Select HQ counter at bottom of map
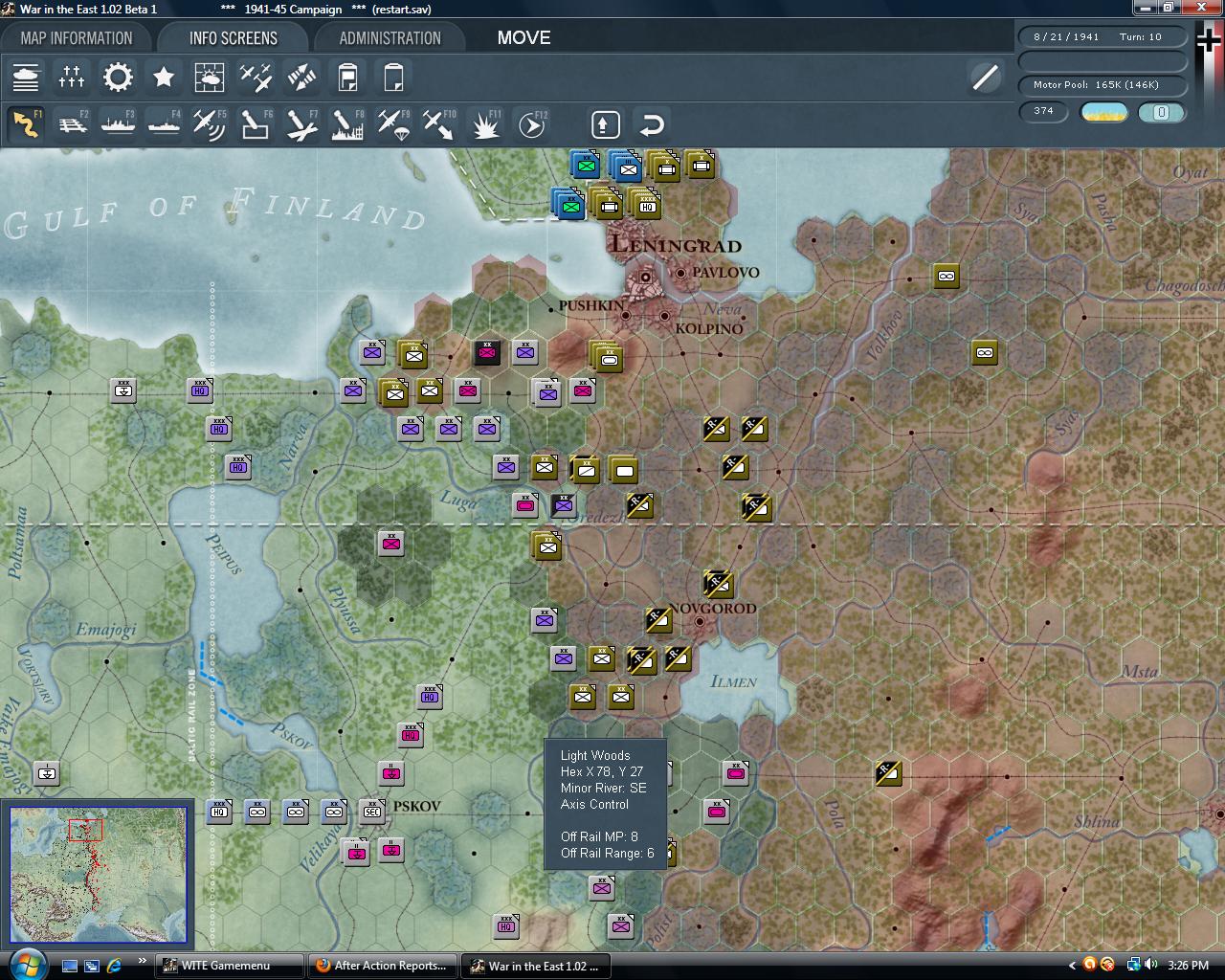The height and width of the screenshot is (980, 1225). click(x=506, y=925)
